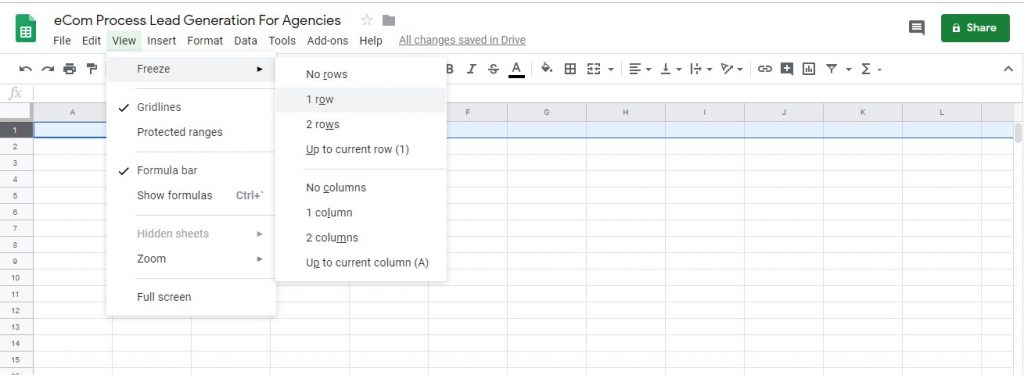1024x375 pixels.
Task: Hide the menus with the up chevron
Action: (x=1008, y=69)
